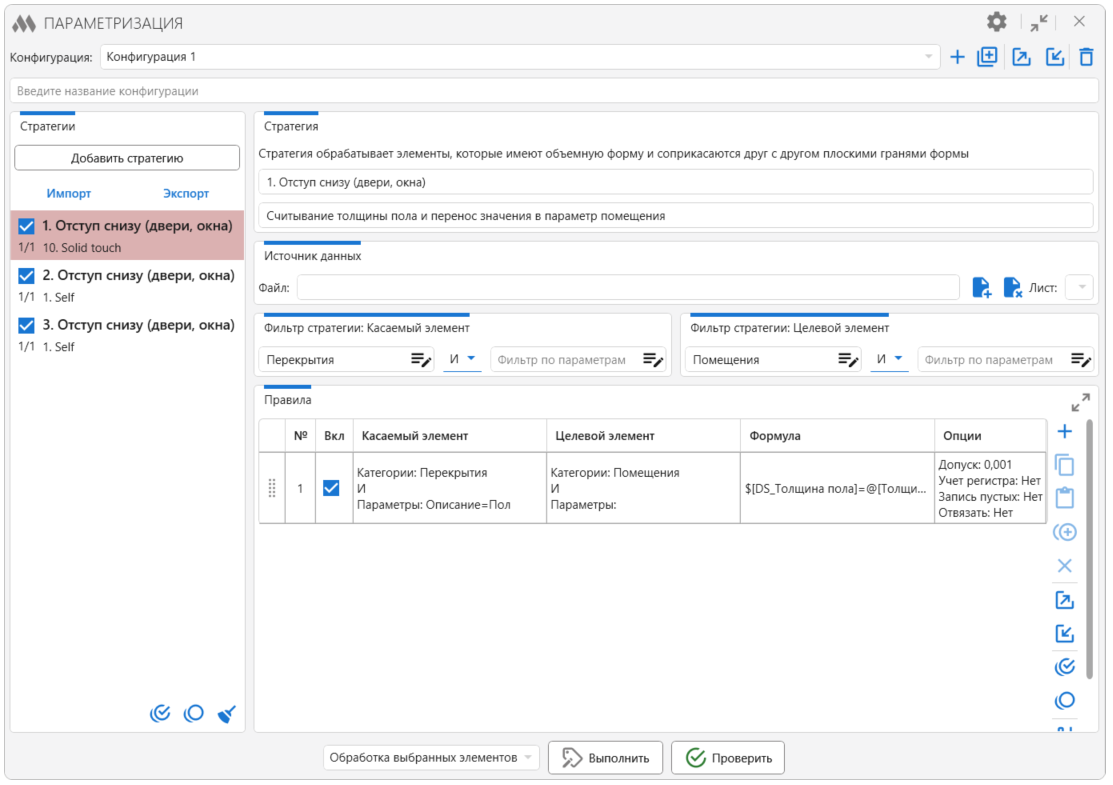Click the Категории: Помещения rule cell
The image size is (1113, 785).
[643, 488]
